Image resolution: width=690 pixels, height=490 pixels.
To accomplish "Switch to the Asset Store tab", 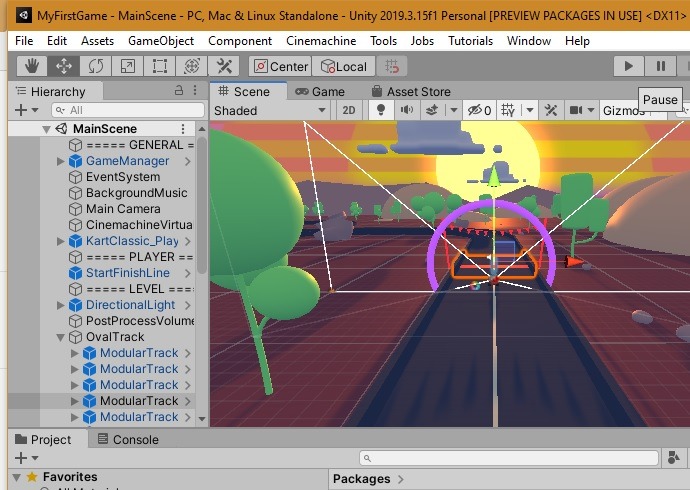I will 411,91.
